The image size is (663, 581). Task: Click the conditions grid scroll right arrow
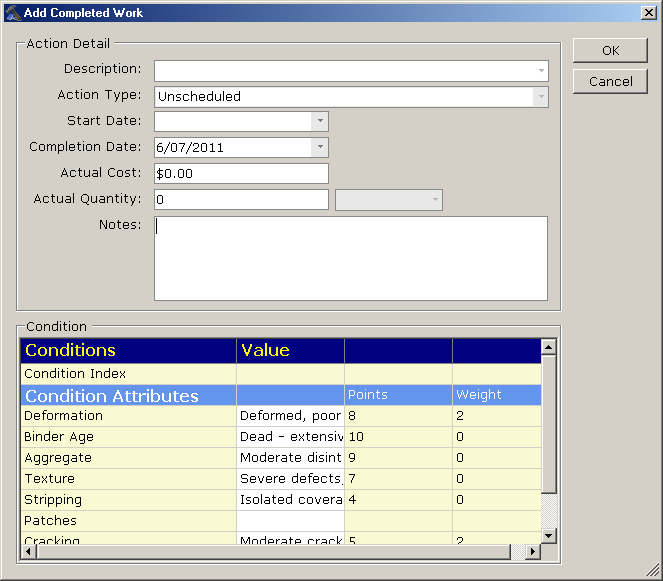533,551
